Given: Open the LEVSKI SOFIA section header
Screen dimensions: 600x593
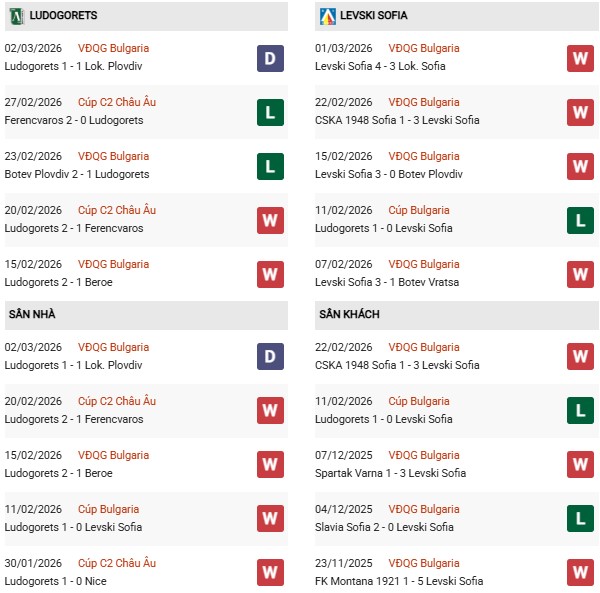Looking at the screenshot, I should [372, 16].
